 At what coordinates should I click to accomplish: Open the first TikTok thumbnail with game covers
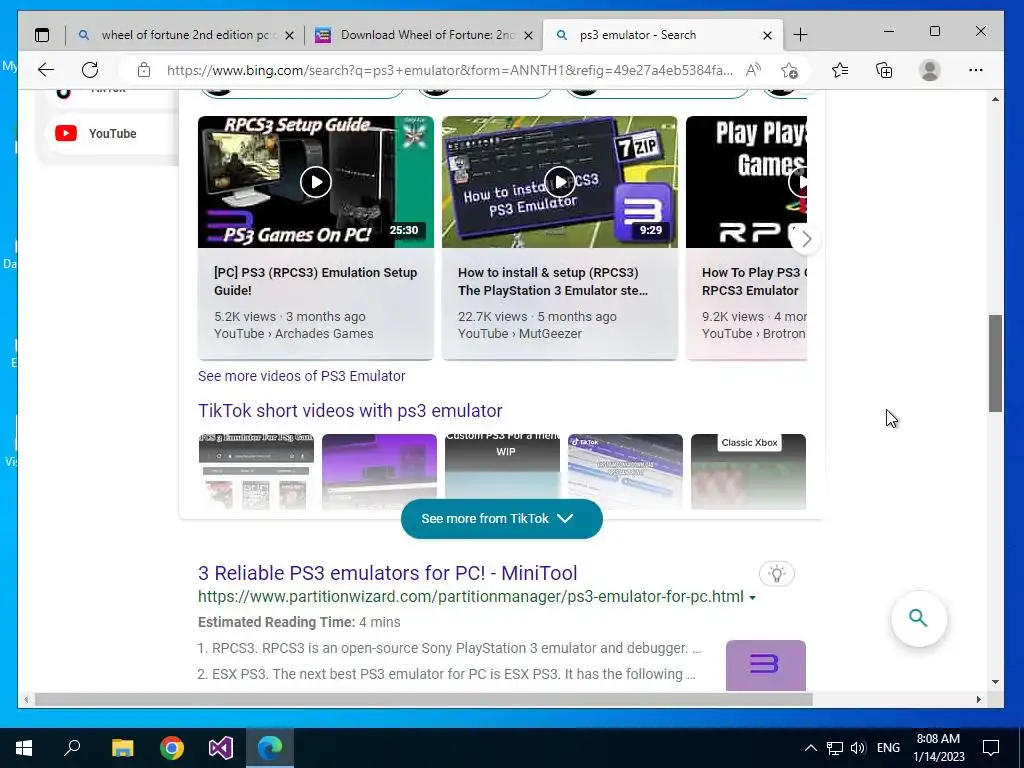[256, 472]
